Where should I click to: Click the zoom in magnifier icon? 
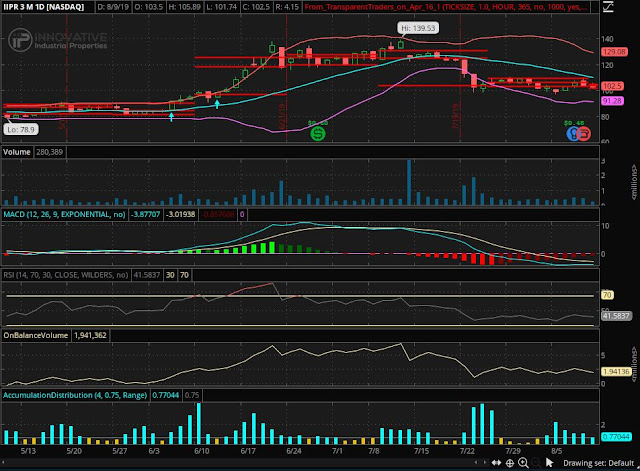523,463
